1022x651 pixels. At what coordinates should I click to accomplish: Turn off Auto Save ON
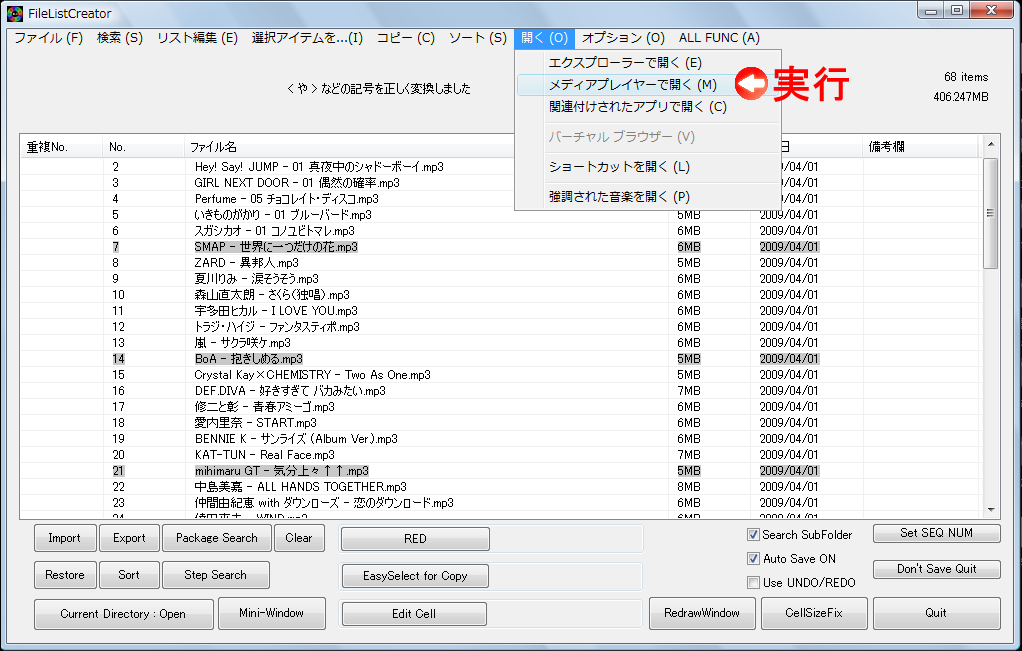[x=755, y=557]
